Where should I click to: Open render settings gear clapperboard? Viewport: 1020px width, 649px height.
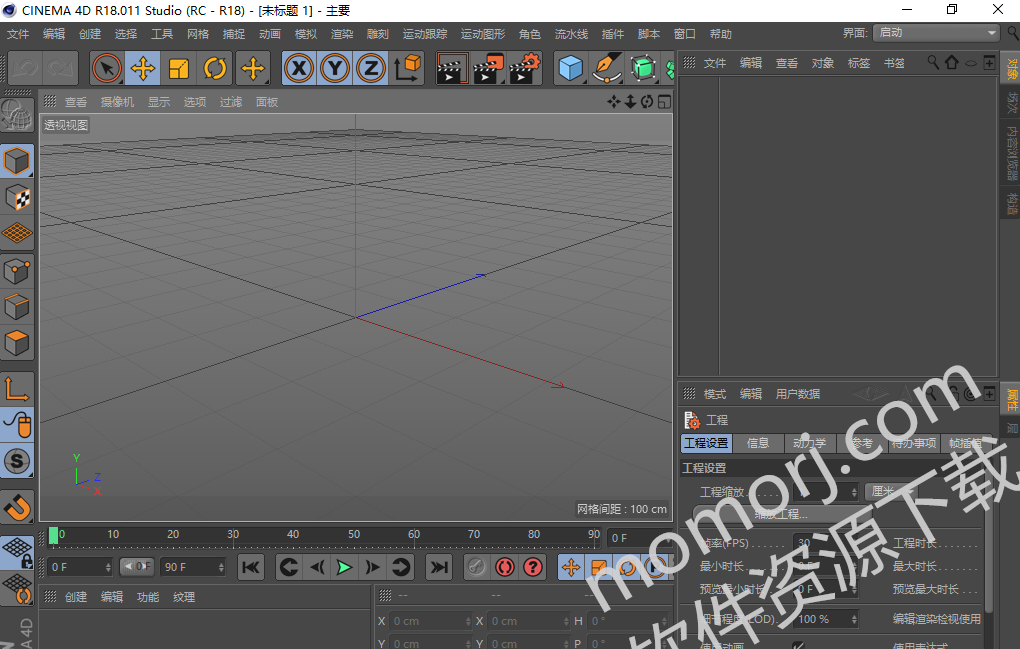[524, 68]
